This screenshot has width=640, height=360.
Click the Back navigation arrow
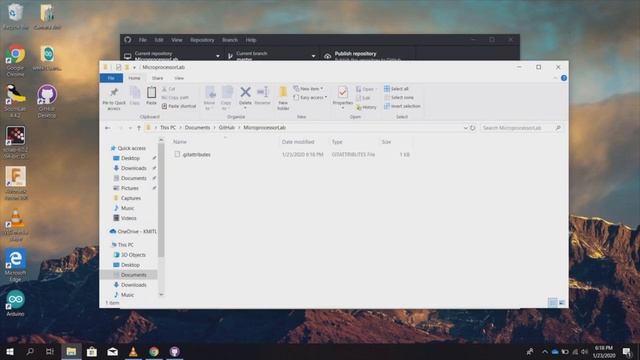click(108, 128)
